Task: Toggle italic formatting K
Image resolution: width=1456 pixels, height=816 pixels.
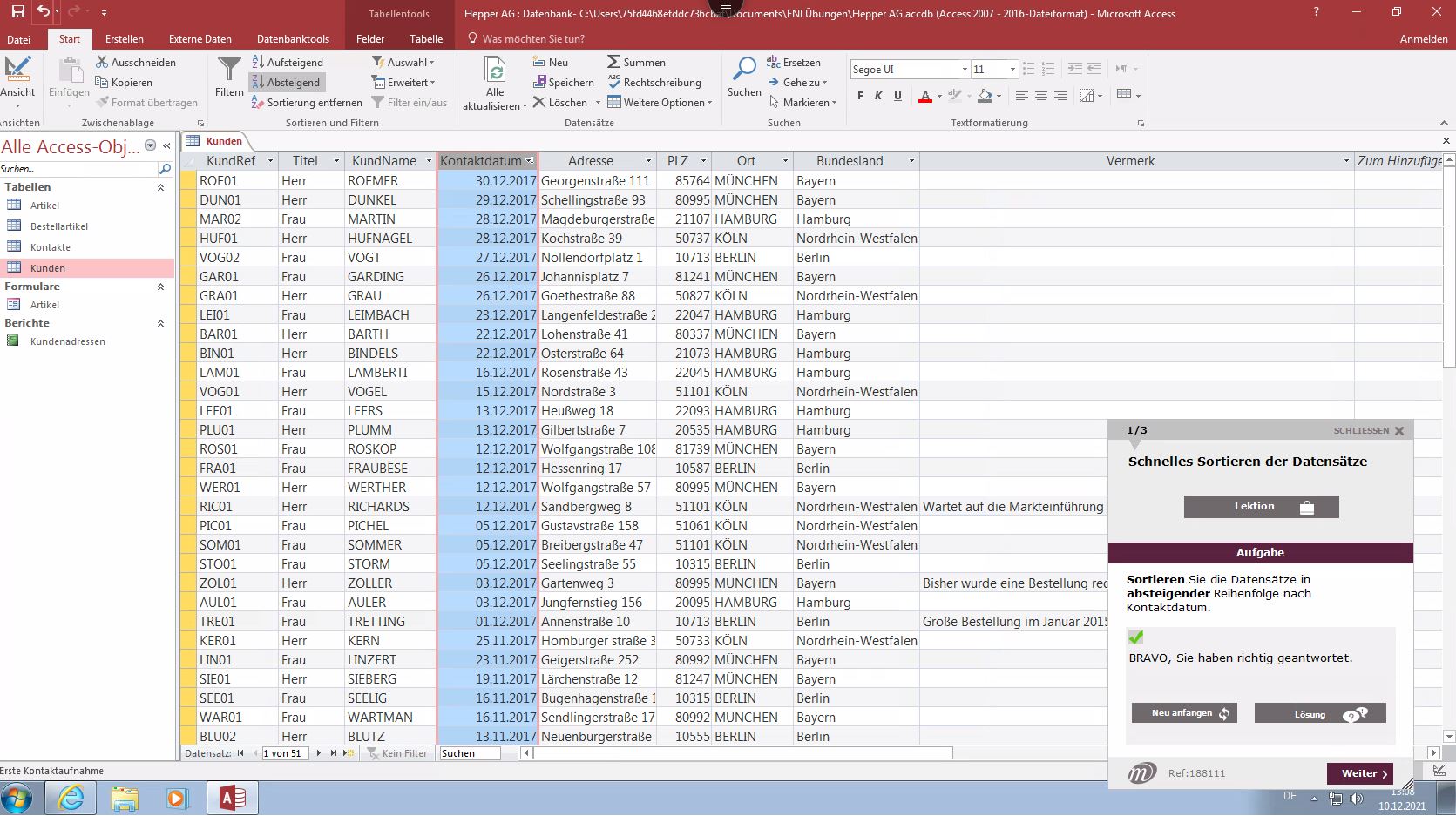Action: [878, 96]
